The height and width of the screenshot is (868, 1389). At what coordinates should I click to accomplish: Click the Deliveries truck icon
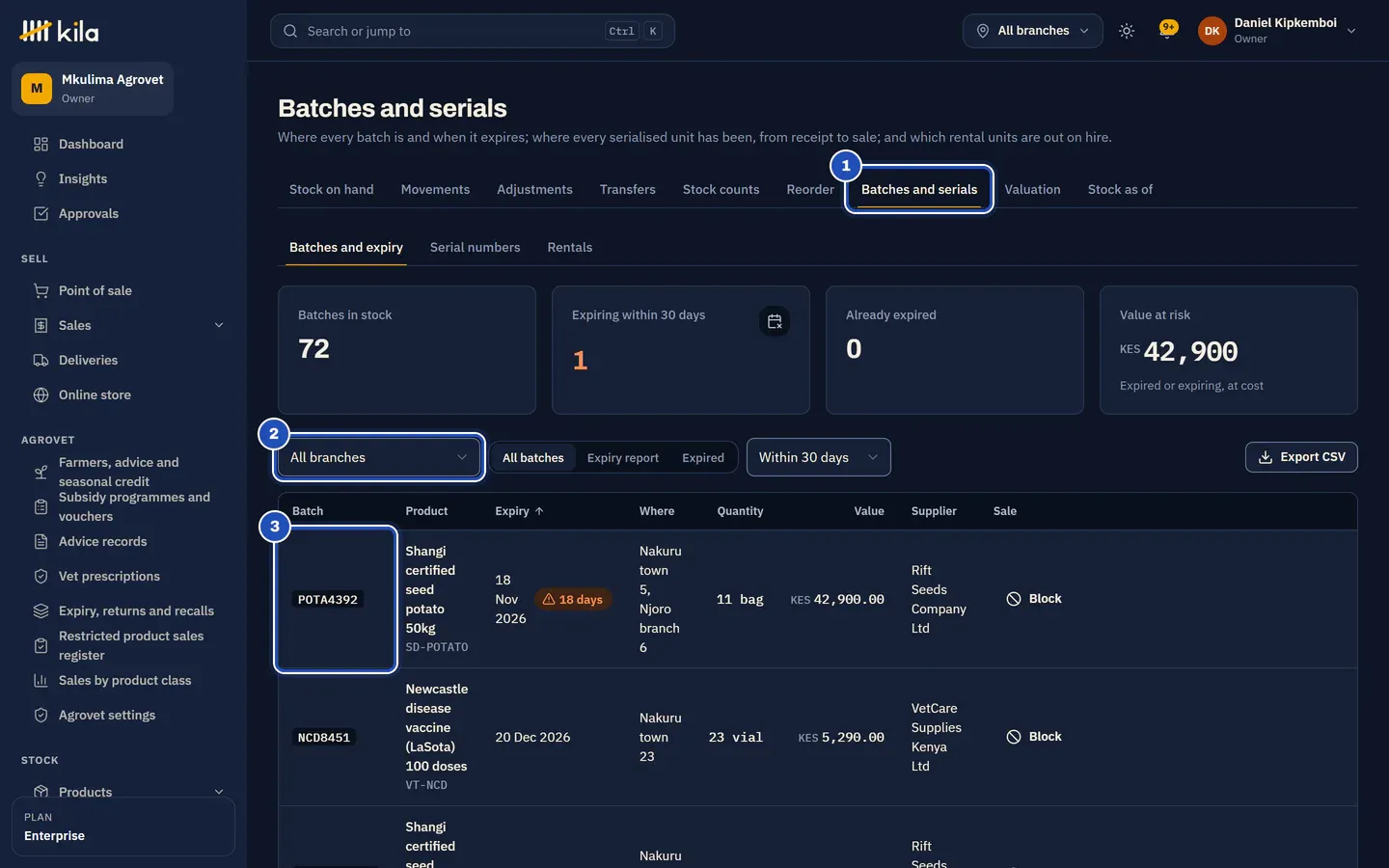pyautogui.click(x=41, y=361)
